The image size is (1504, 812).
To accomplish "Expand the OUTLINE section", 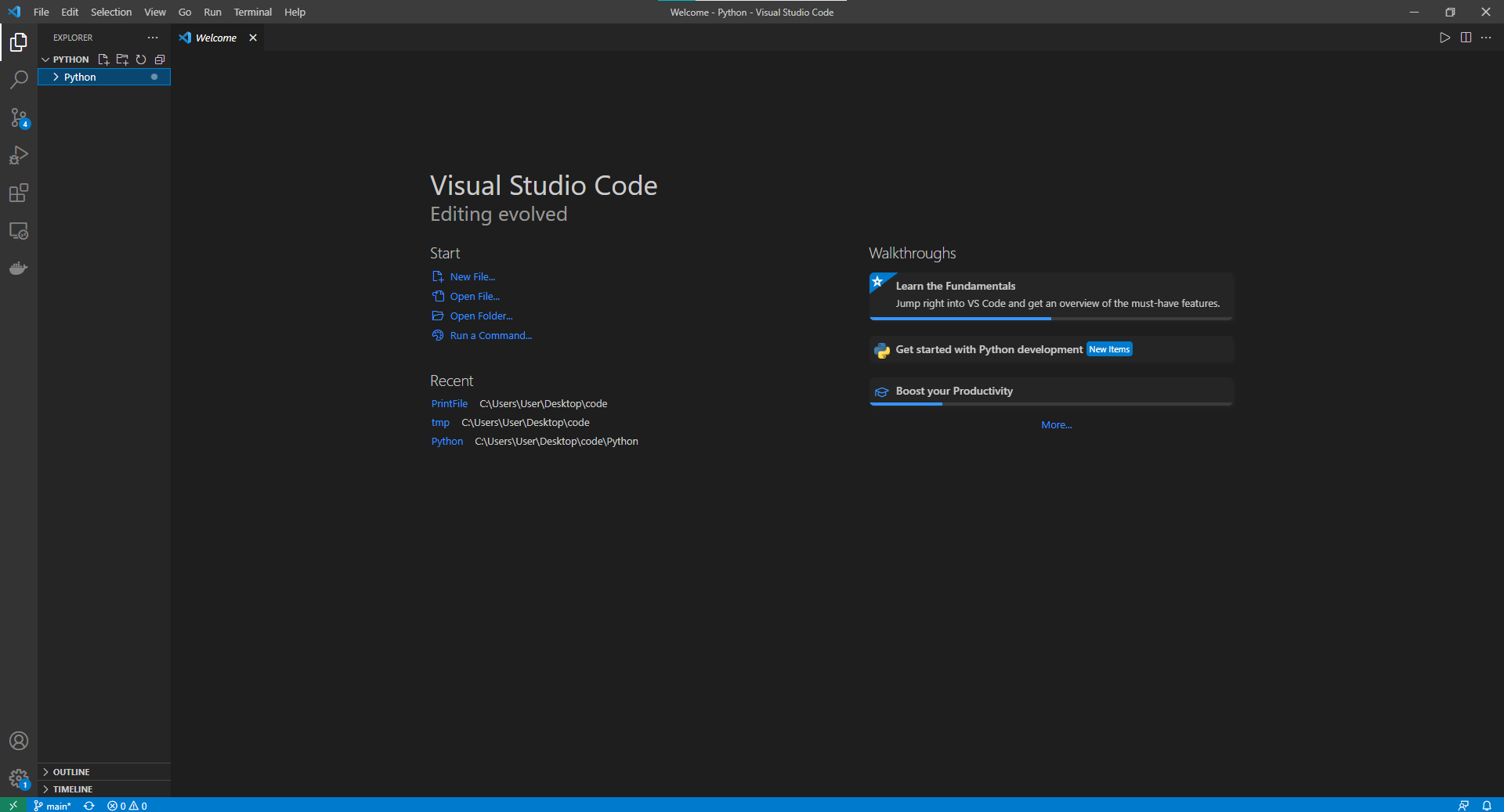I will pyautogui.click(x=104, y=772).
